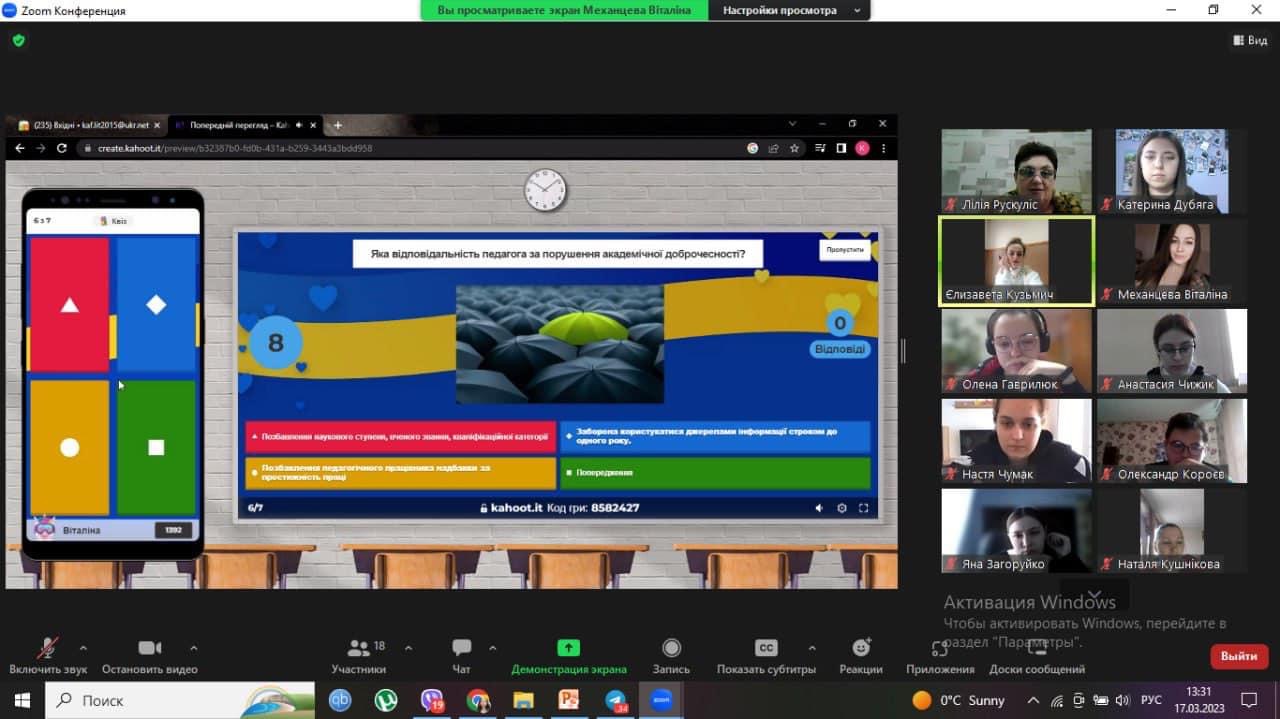Viewport: 1280px width, 719px height.
Task: Expand audio options arrow beside microphone
Action: click(83, 647)
